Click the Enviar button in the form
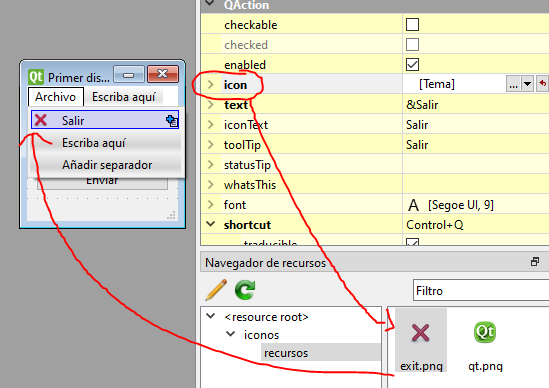 tap(102, 183)
